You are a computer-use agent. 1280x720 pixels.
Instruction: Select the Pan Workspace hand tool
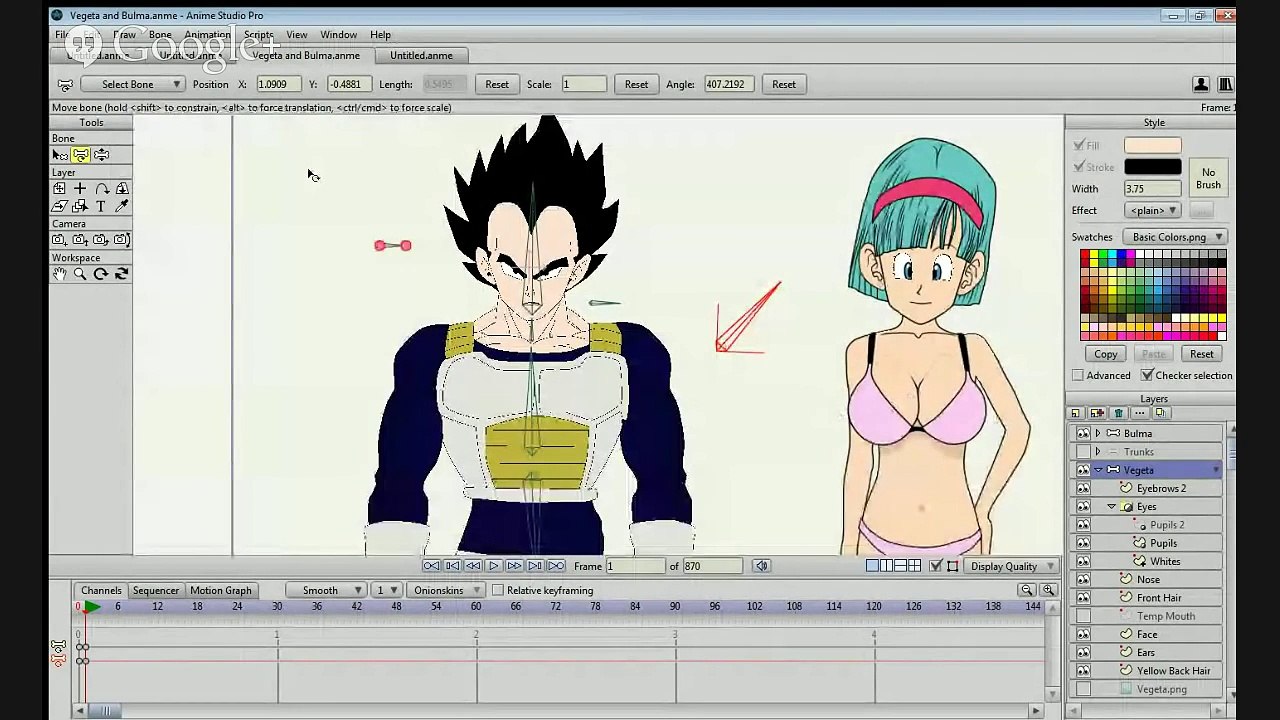click(60, 274)
